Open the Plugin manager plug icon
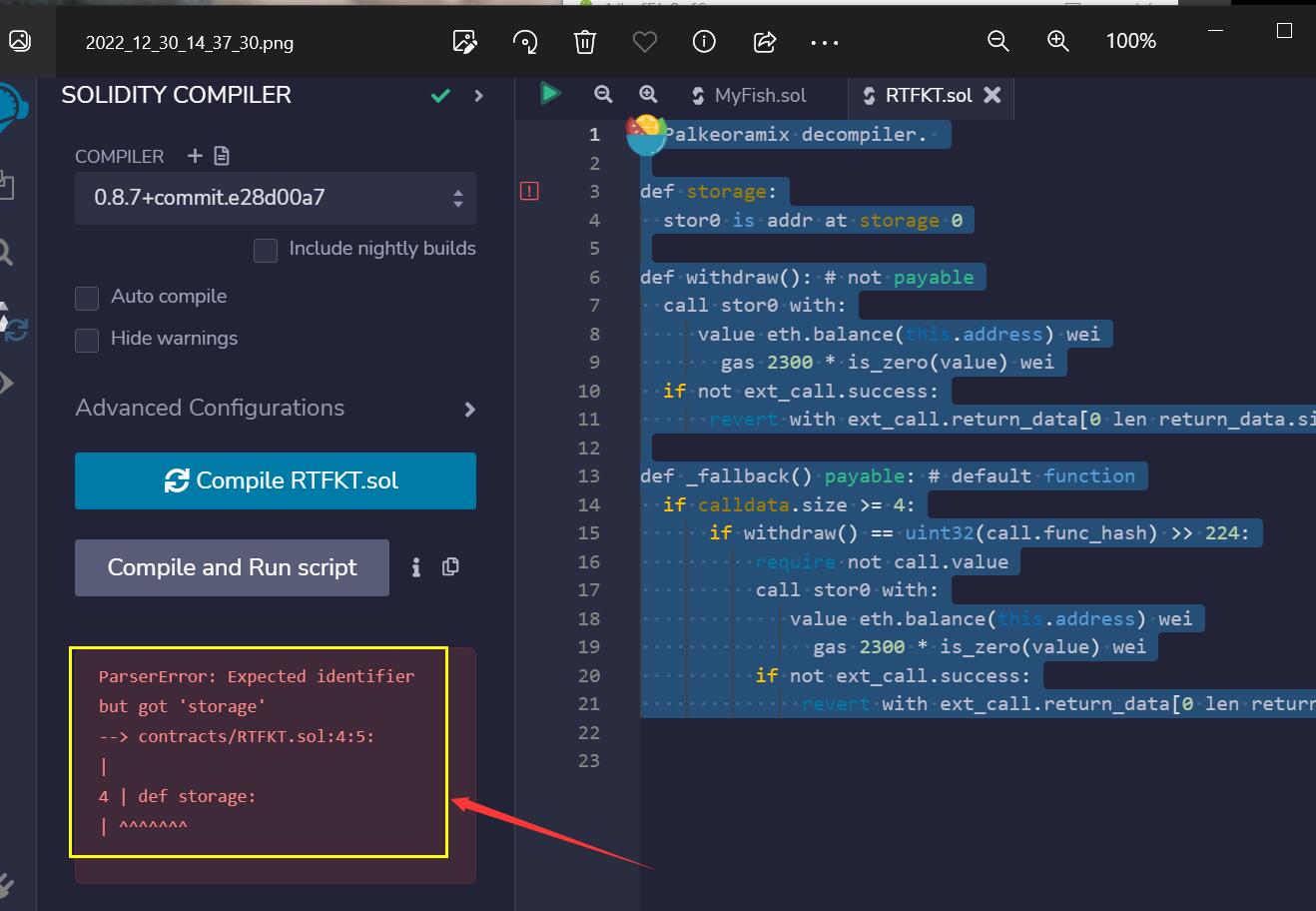 6,885
